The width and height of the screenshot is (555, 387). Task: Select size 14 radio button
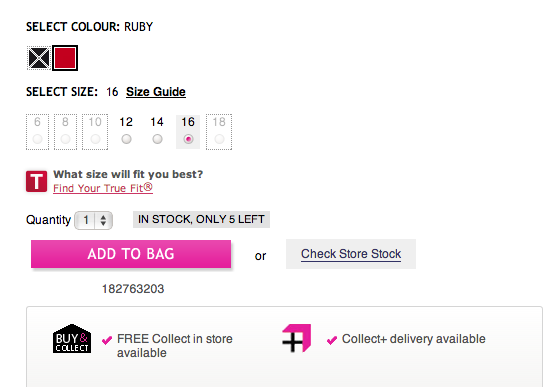point(158,139)
